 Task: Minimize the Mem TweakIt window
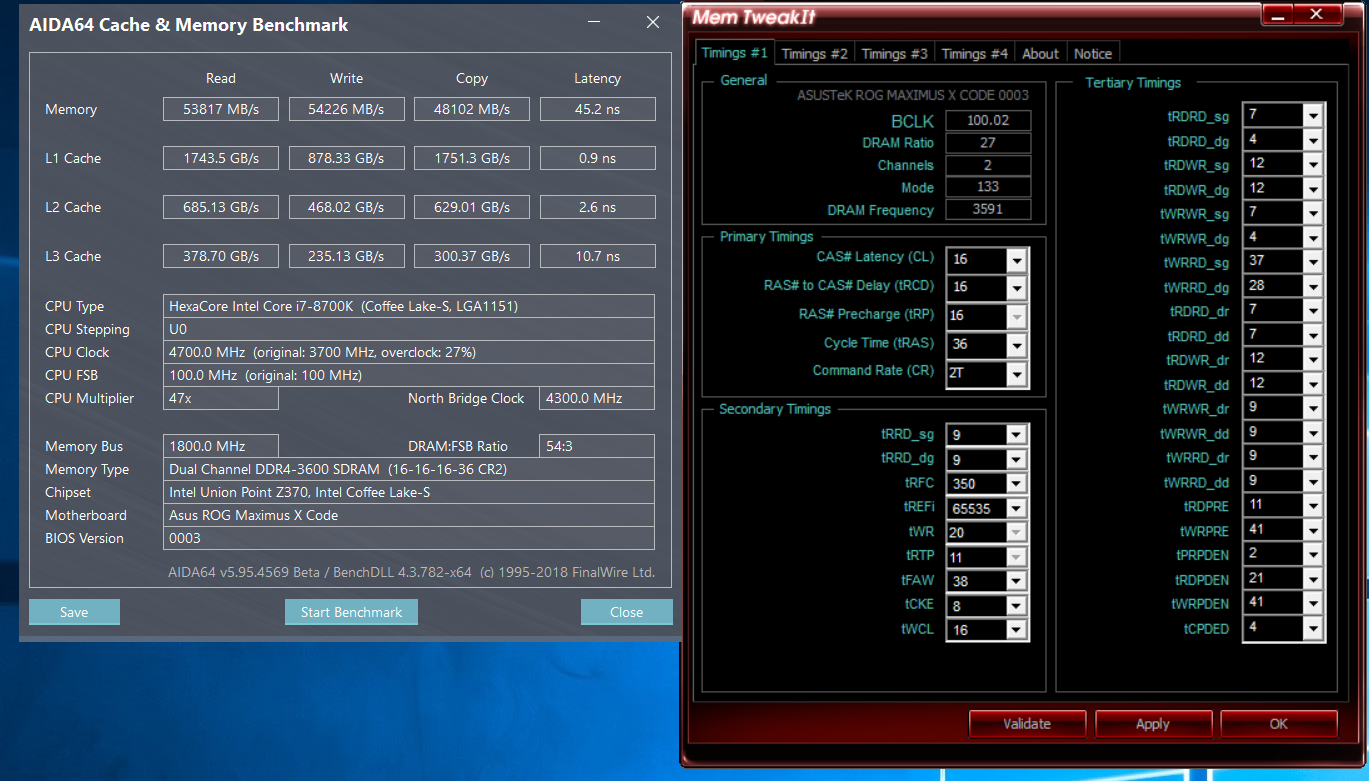(x=1278, y=14)
